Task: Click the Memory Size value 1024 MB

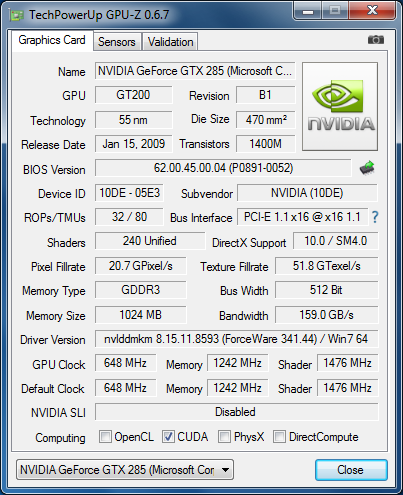Action: pos(141,315)
